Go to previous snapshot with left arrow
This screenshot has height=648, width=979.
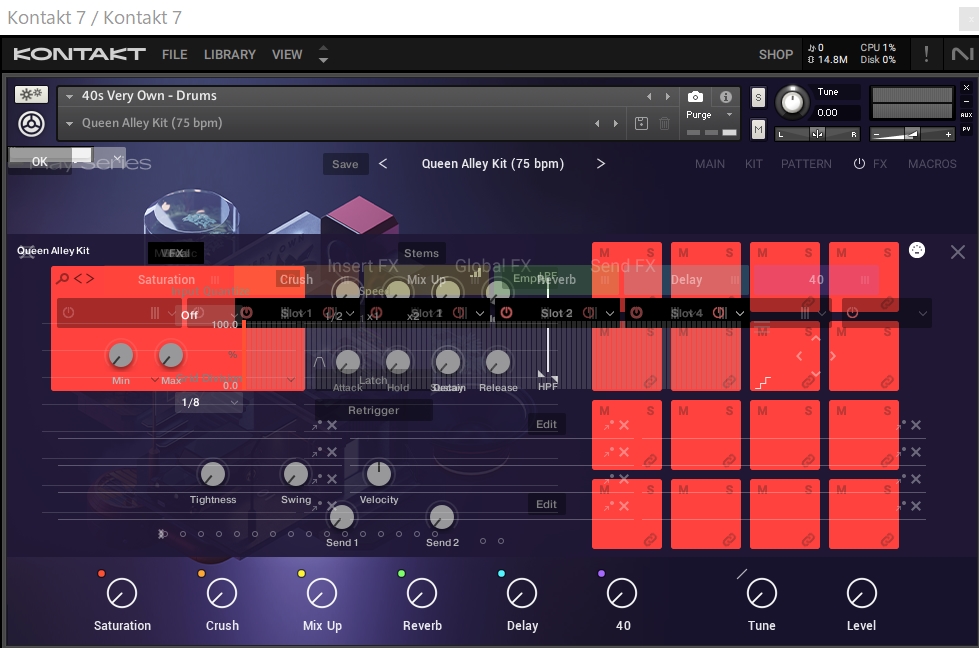[x=598, y=123]
